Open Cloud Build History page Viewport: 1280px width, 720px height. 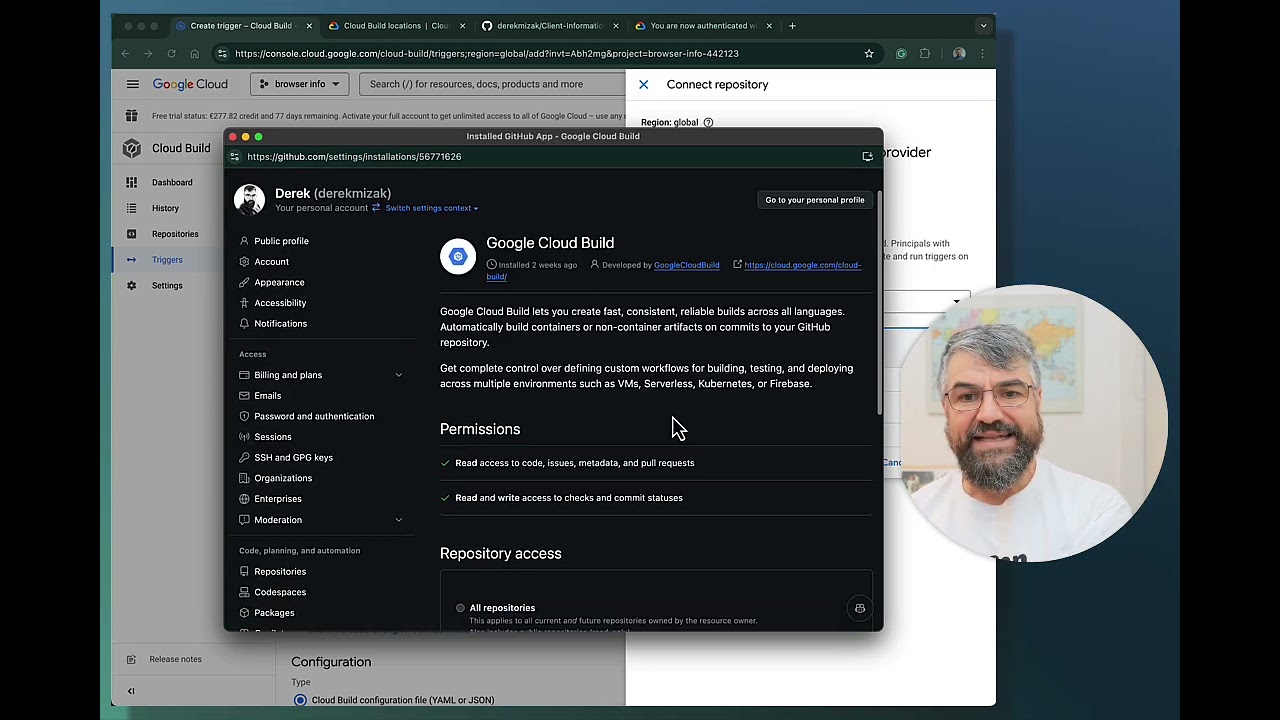pyautogui.click(x=165, y=208)
